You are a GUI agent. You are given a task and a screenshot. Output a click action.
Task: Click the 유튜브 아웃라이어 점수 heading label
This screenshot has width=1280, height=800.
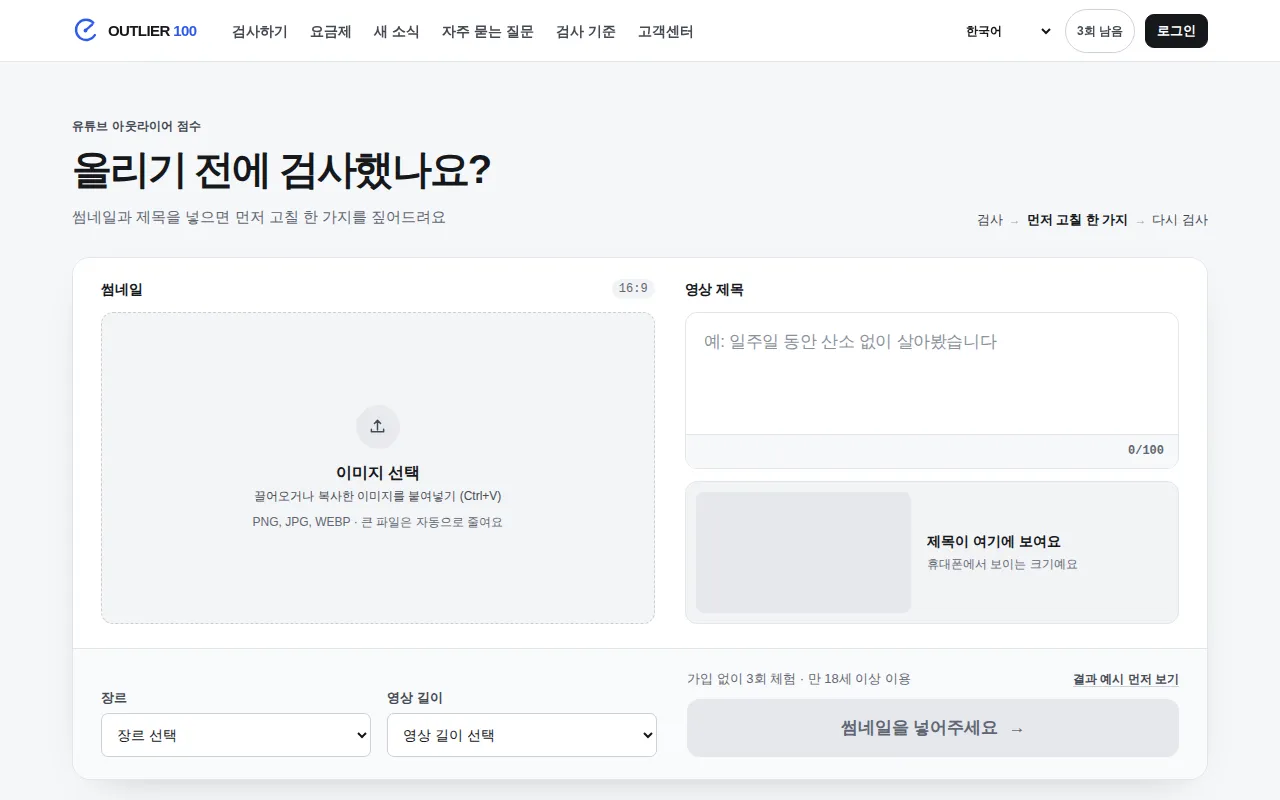tap(136, 126)
